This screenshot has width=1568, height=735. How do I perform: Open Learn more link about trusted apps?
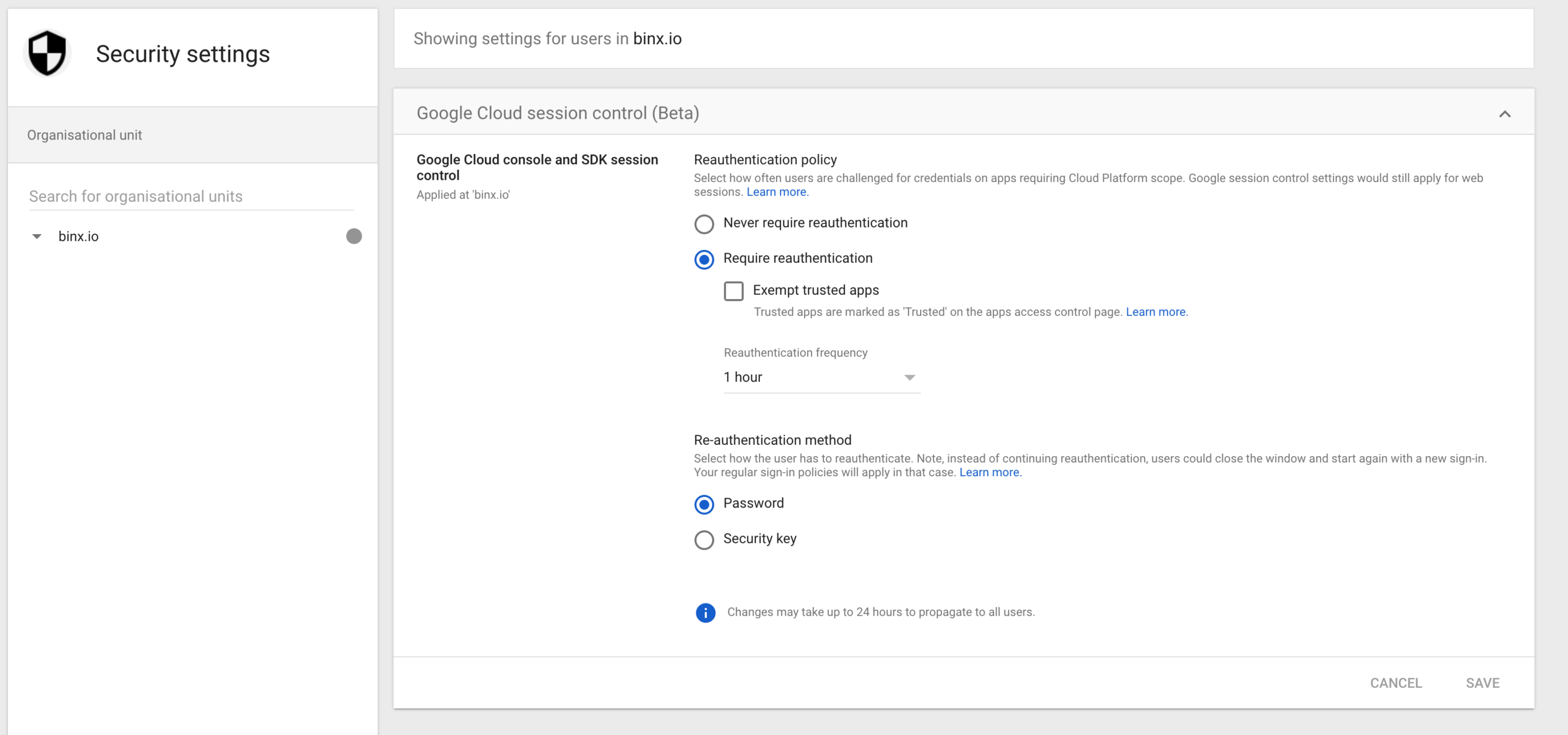(1156, 312)
